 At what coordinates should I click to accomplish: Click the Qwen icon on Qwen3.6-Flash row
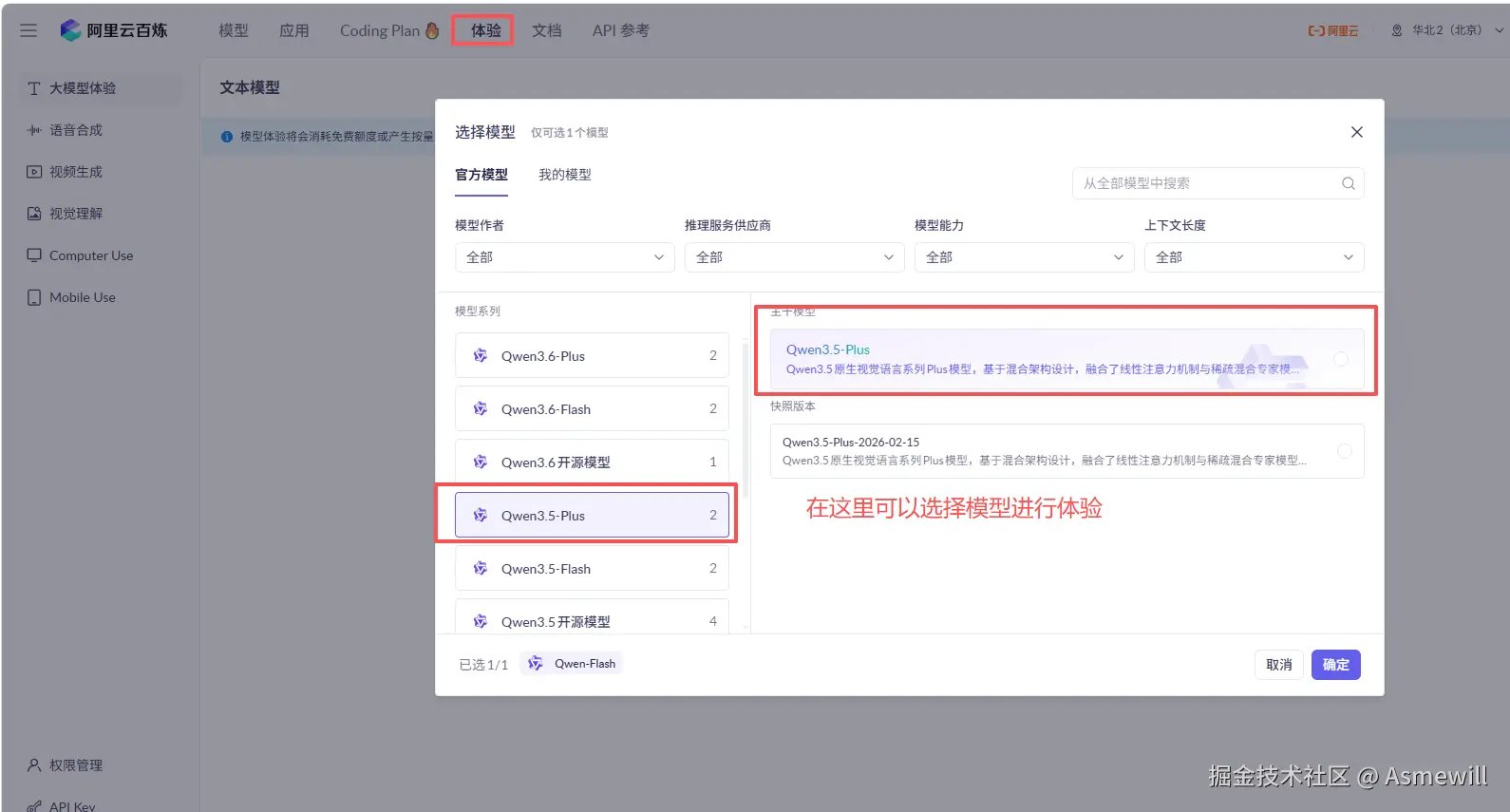coord(481,409)
